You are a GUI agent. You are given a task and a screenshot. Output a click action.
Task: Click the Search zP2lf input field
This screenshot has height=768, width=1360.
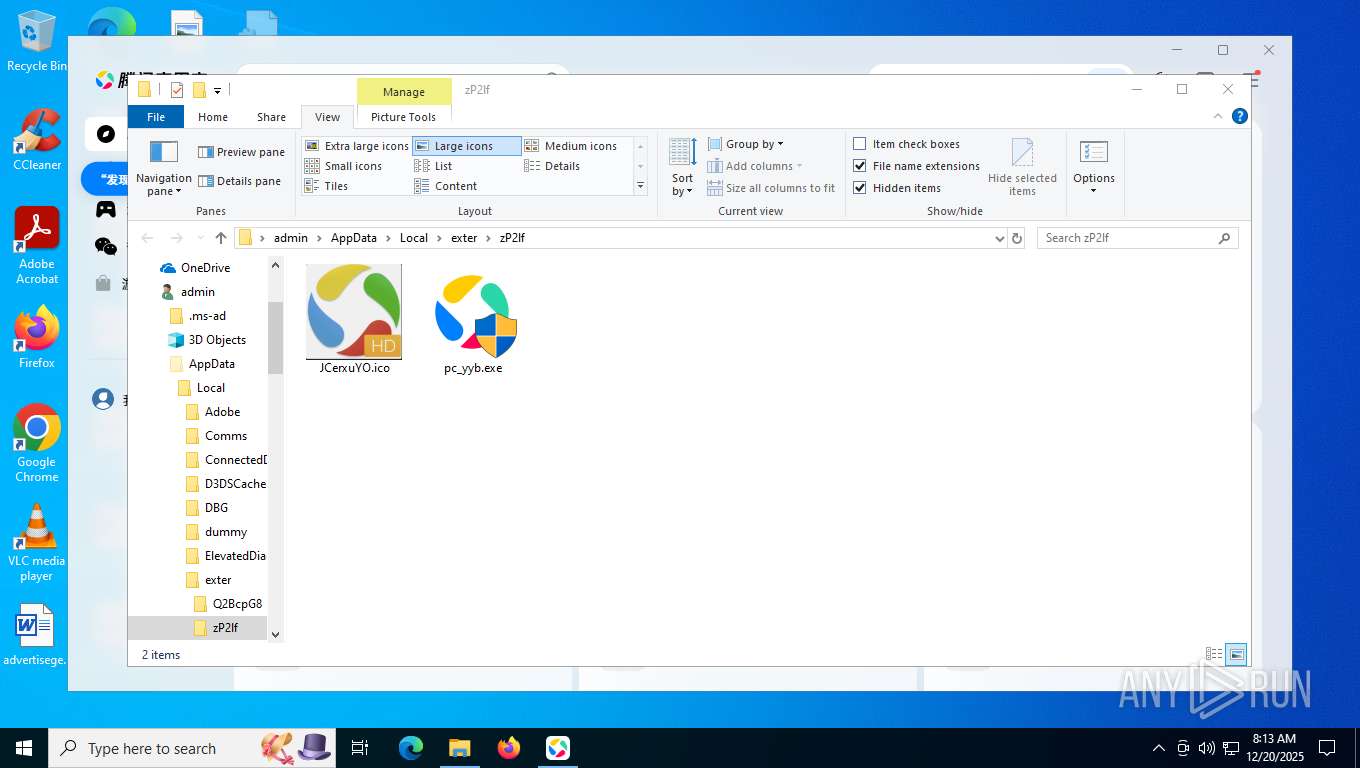(x=1138, y=238)
